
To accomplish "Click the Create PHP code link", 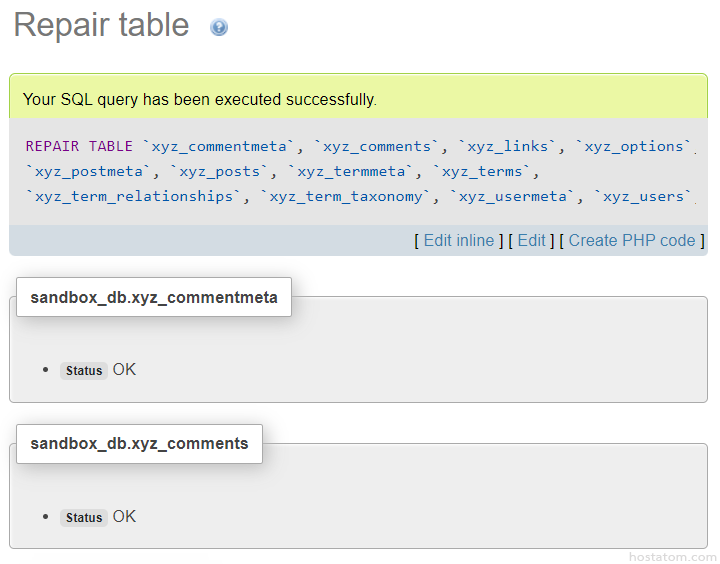I will [631, 240].
